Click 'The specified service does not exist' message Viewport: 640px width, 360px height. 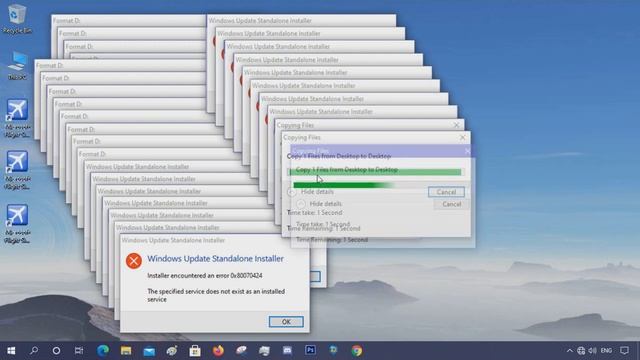(x=216, y=296)
